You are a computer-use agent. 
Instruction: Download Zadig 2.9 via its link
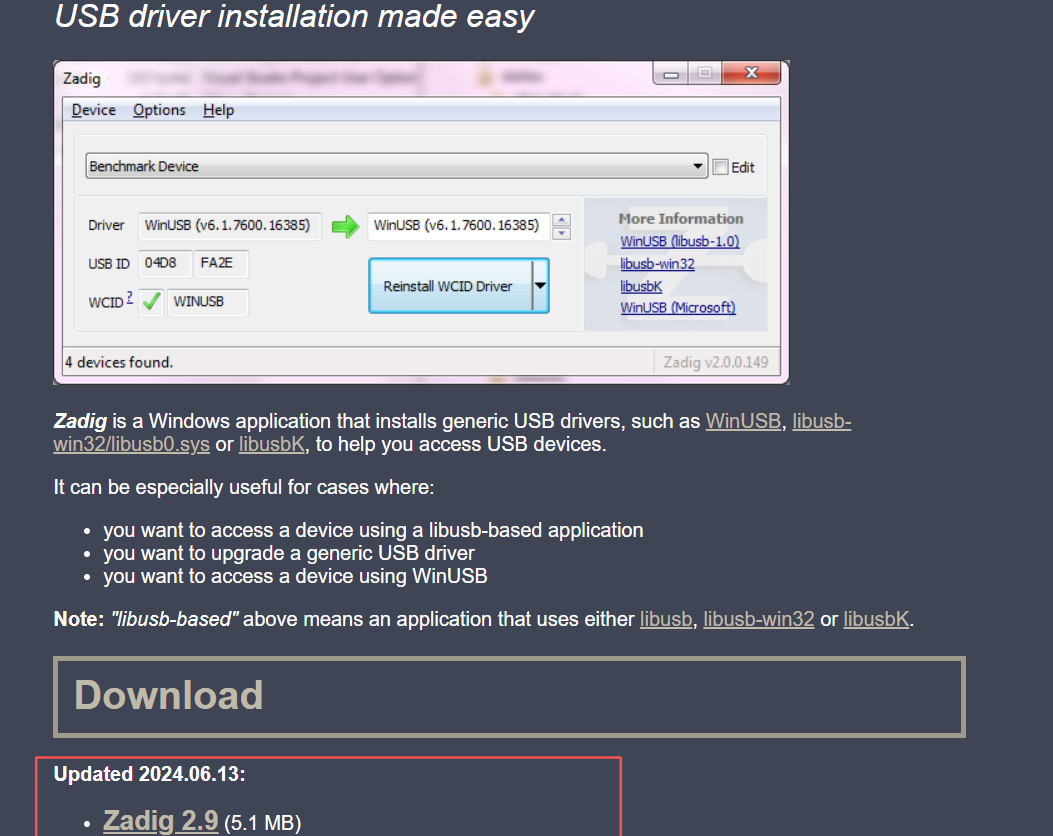(161, 821)
